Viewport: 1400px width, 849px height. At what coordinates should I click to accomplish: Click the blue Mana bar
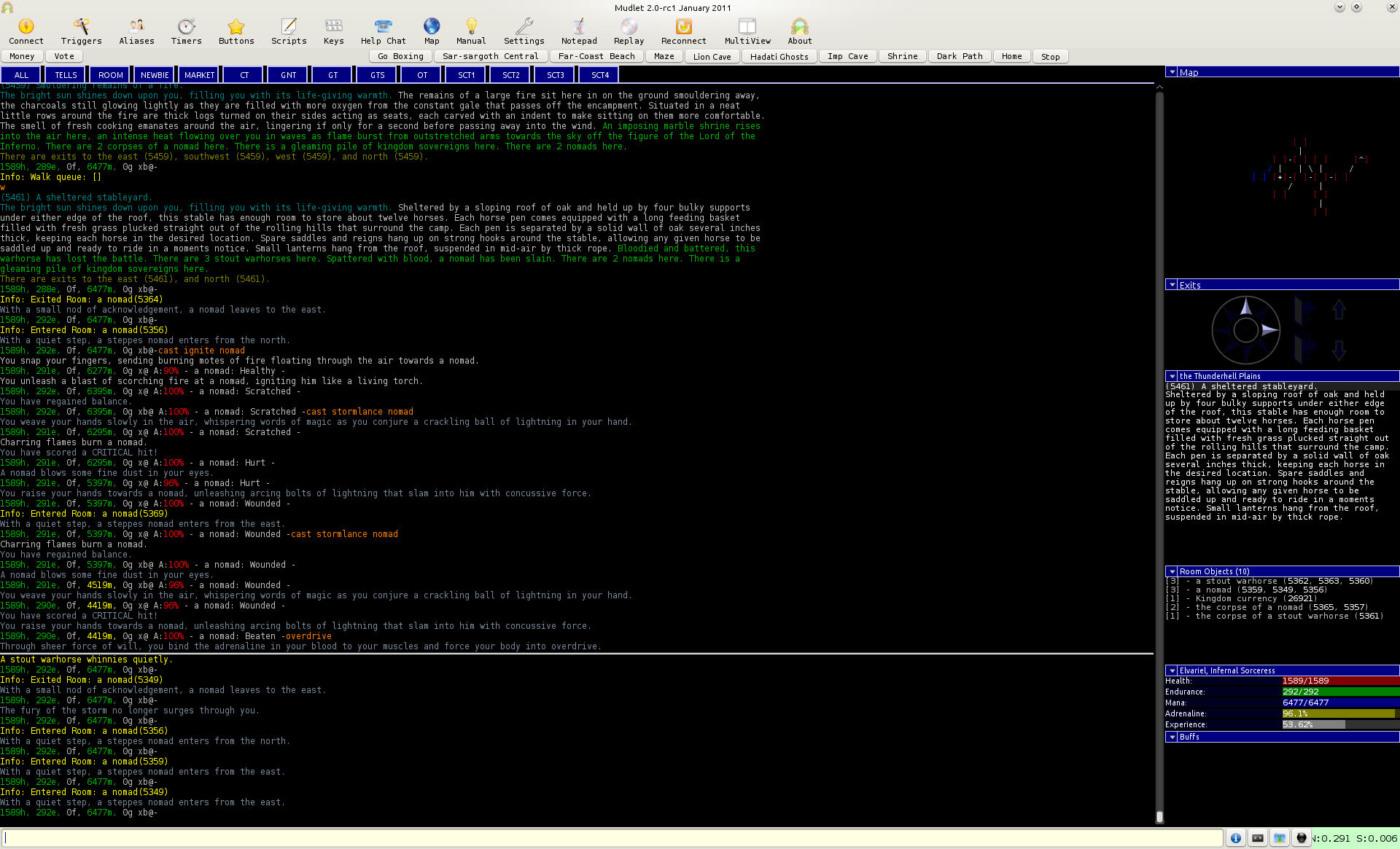1340,703
